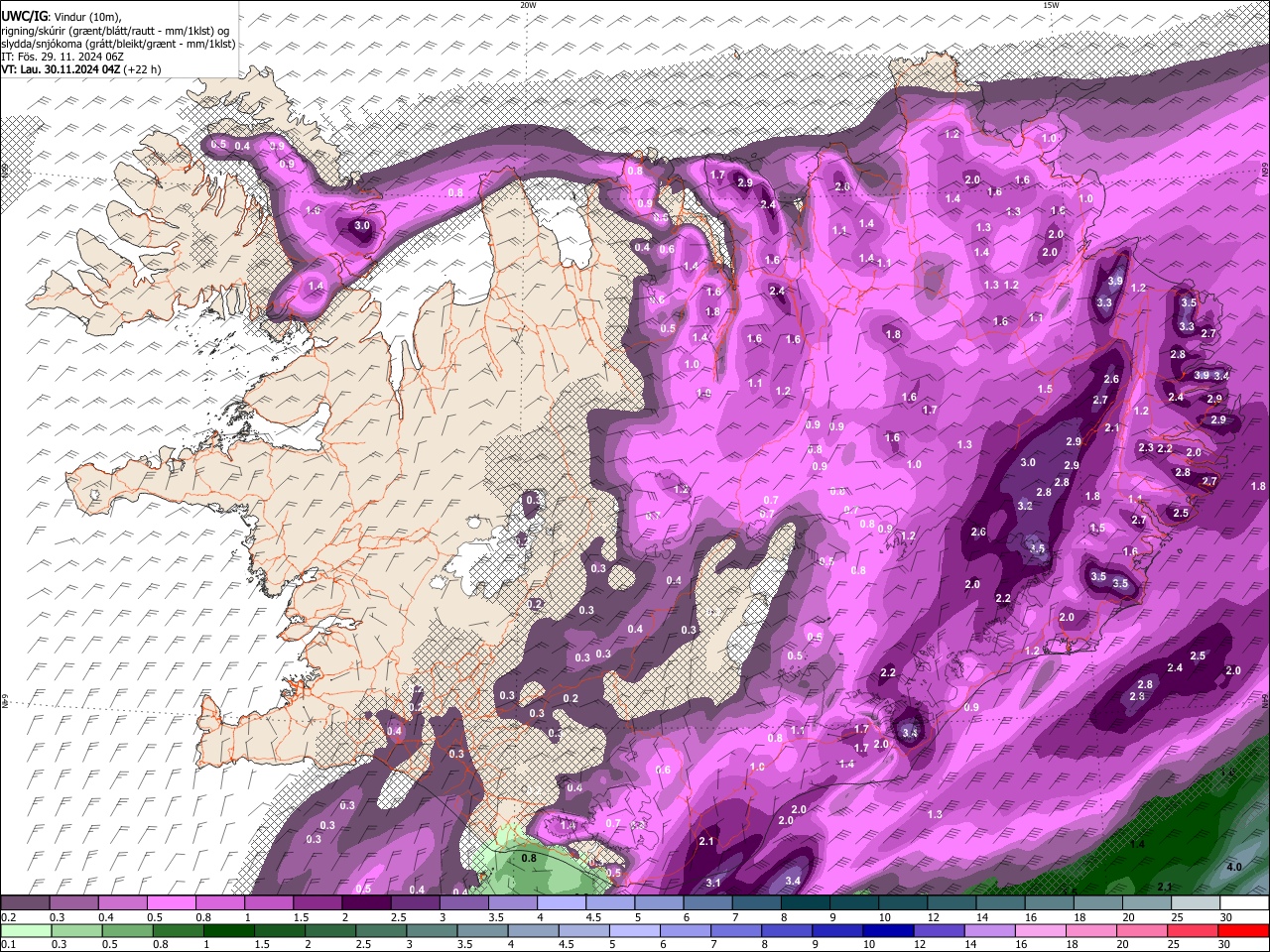Pick the dark mauve swatch between 0.2 and 0.3
The width and height of the screenshot is (1270, 952).
[25, 902]
